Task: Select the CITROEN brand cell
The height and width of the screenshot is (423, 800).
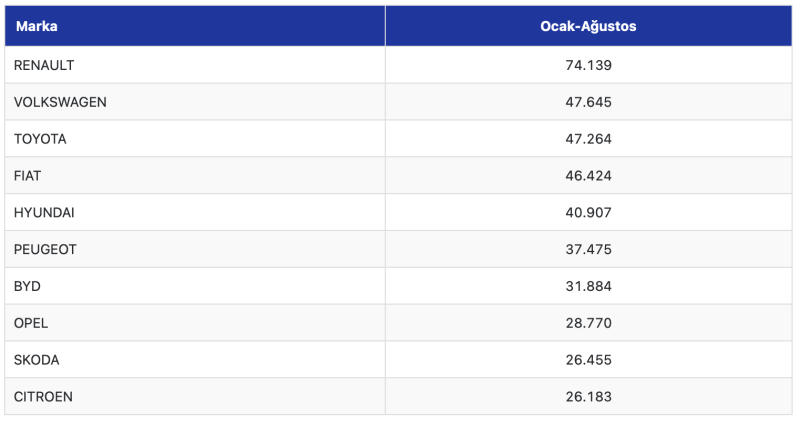Action: 195,396
